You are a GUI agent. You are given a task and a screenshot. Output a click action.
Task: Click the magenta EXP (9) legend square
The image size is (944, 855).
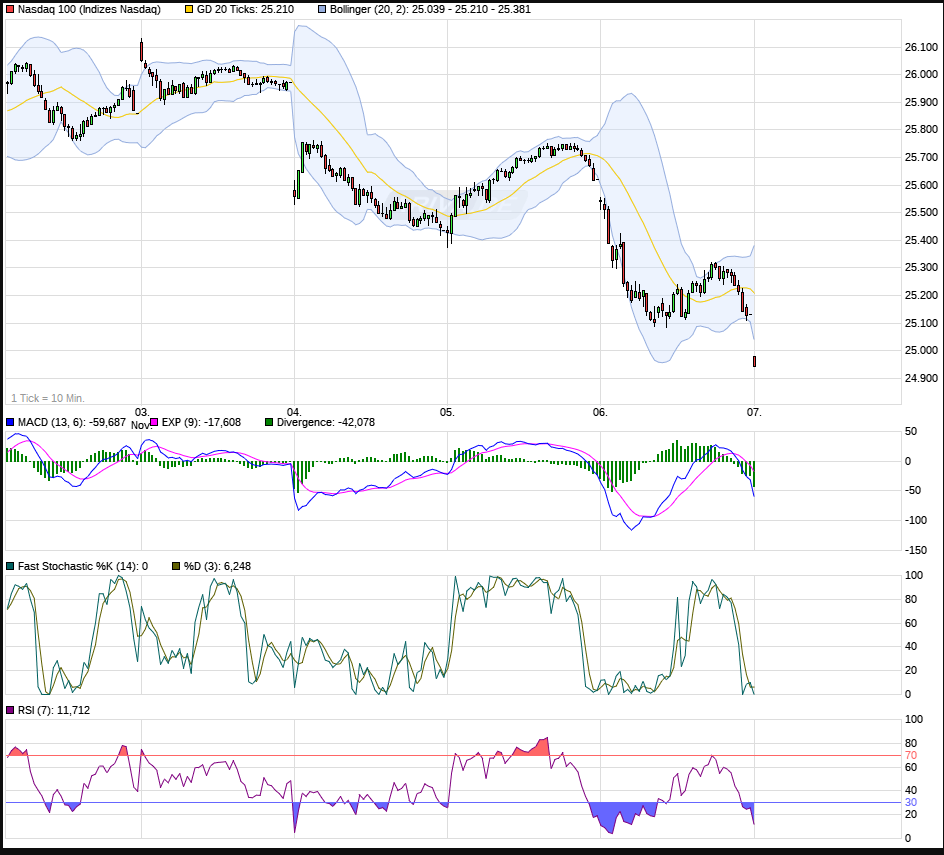[x=155, y=423]
